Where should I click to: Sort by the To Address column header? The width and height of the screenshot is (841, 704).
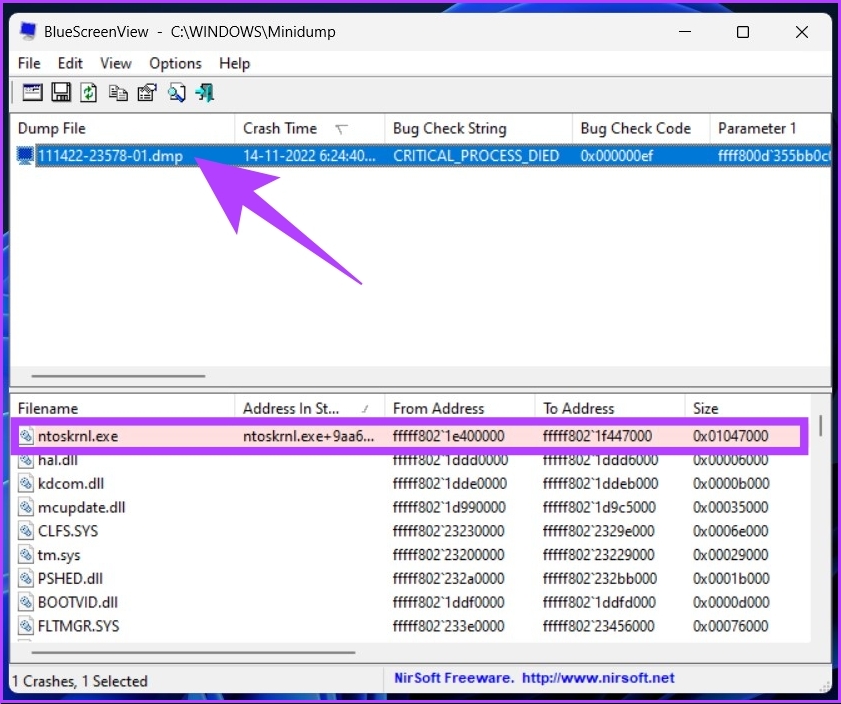(x=610, y=409)
